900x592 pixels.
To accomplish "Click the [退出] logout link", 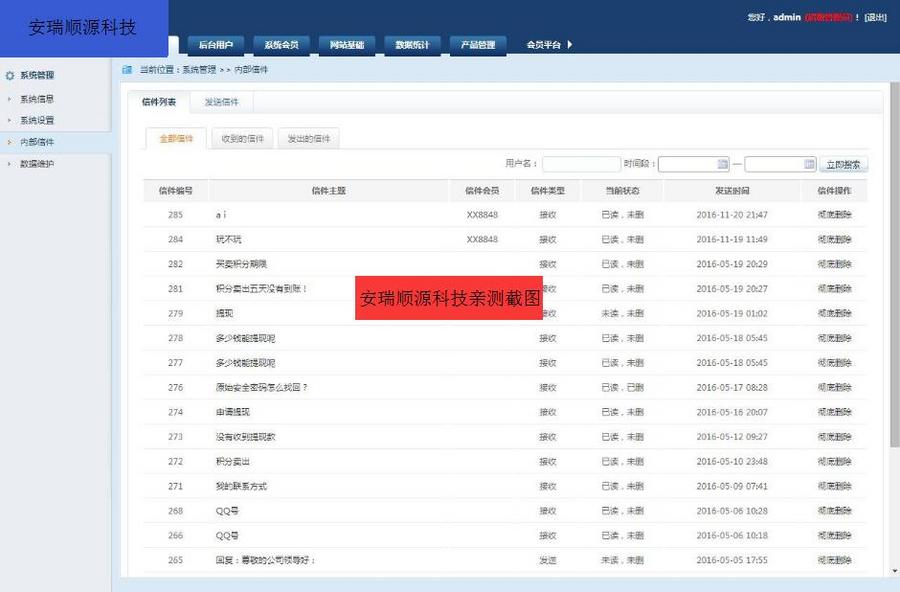I will click(877, 17).
